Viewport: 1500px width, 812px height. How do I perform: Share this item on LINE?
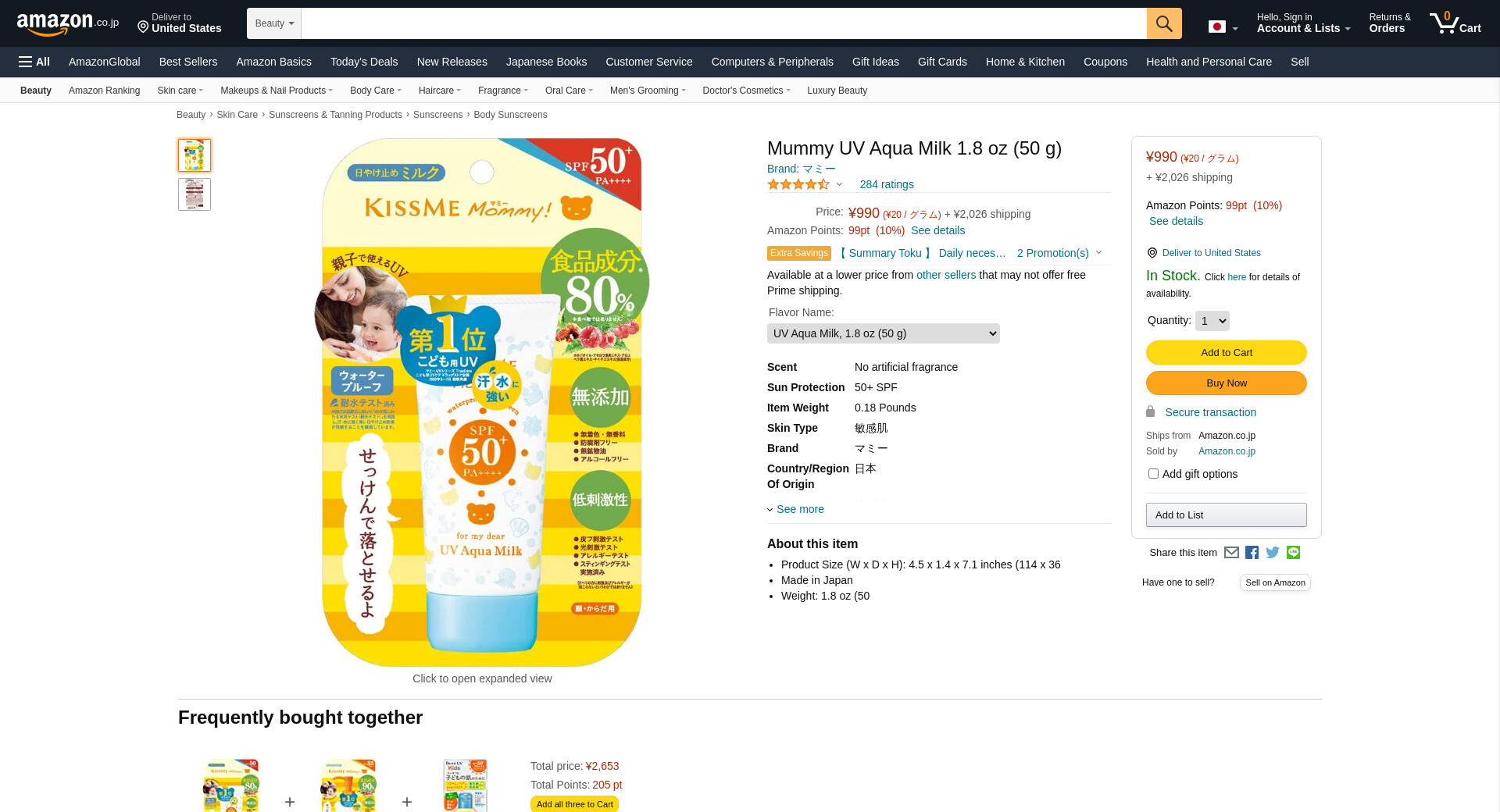[x=1294, y=553]
